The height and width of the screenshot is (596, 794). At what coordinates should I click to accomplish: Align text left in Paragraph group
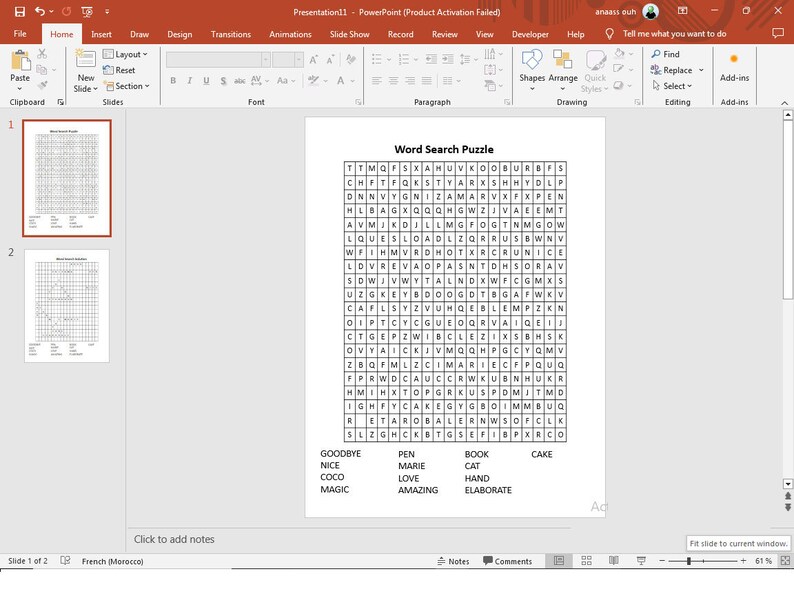[x=376, y=81]
